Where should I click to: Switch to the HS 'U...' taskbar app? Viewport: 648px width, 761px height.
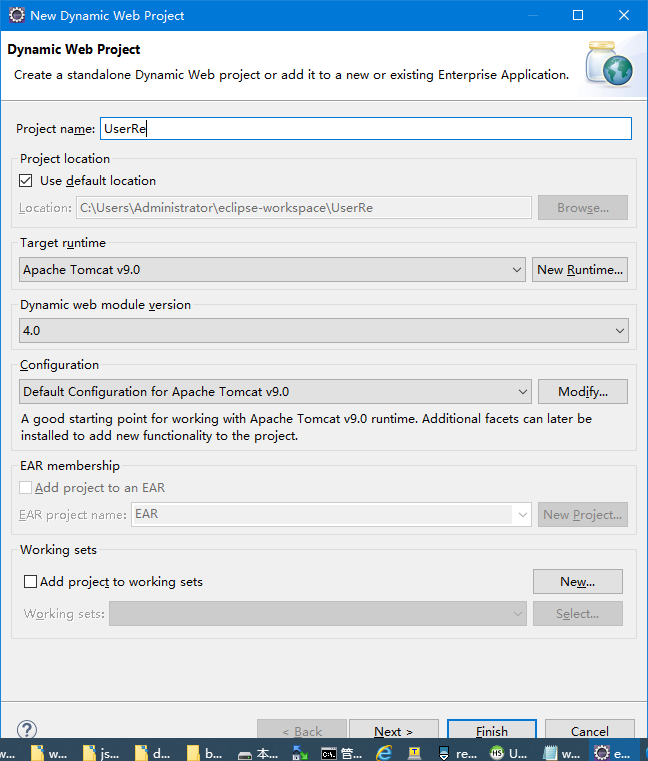click(508, 753)
